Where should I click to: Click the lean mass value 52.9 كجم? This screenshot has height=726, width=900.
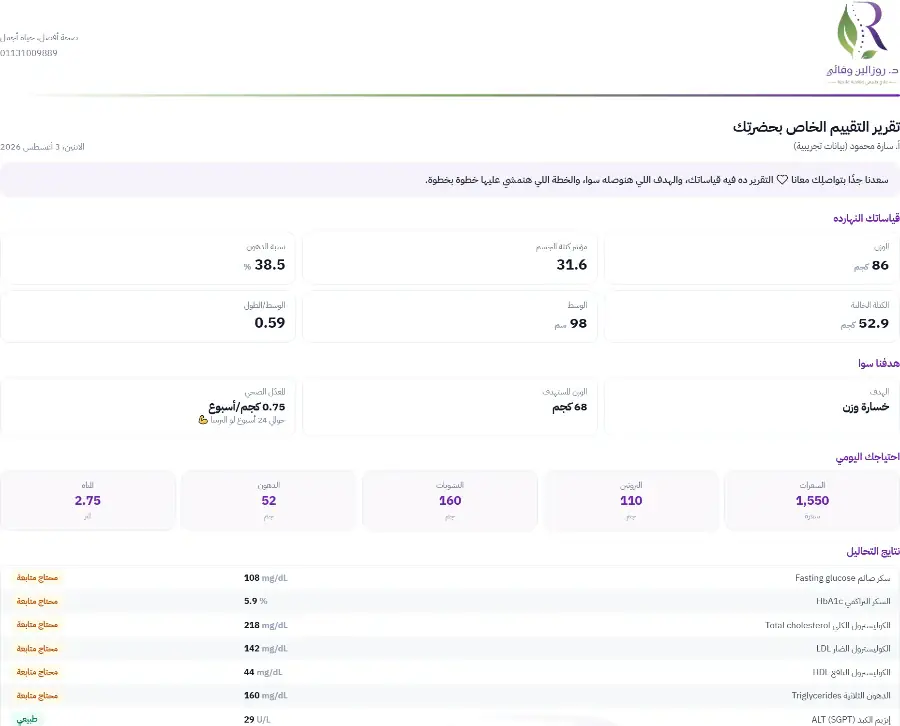coord(864,324)
